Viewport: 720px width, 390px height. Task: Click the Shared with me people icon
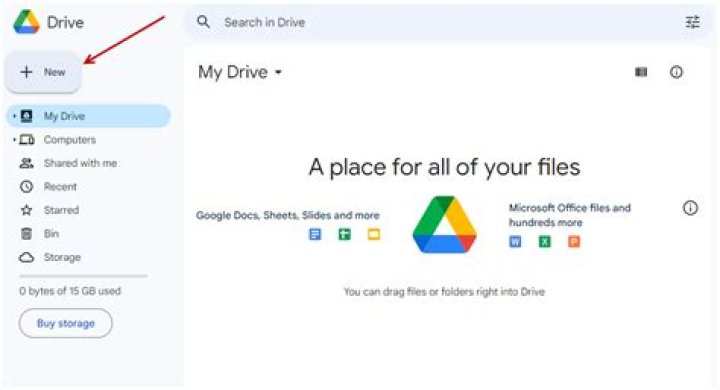coord(27,163)
